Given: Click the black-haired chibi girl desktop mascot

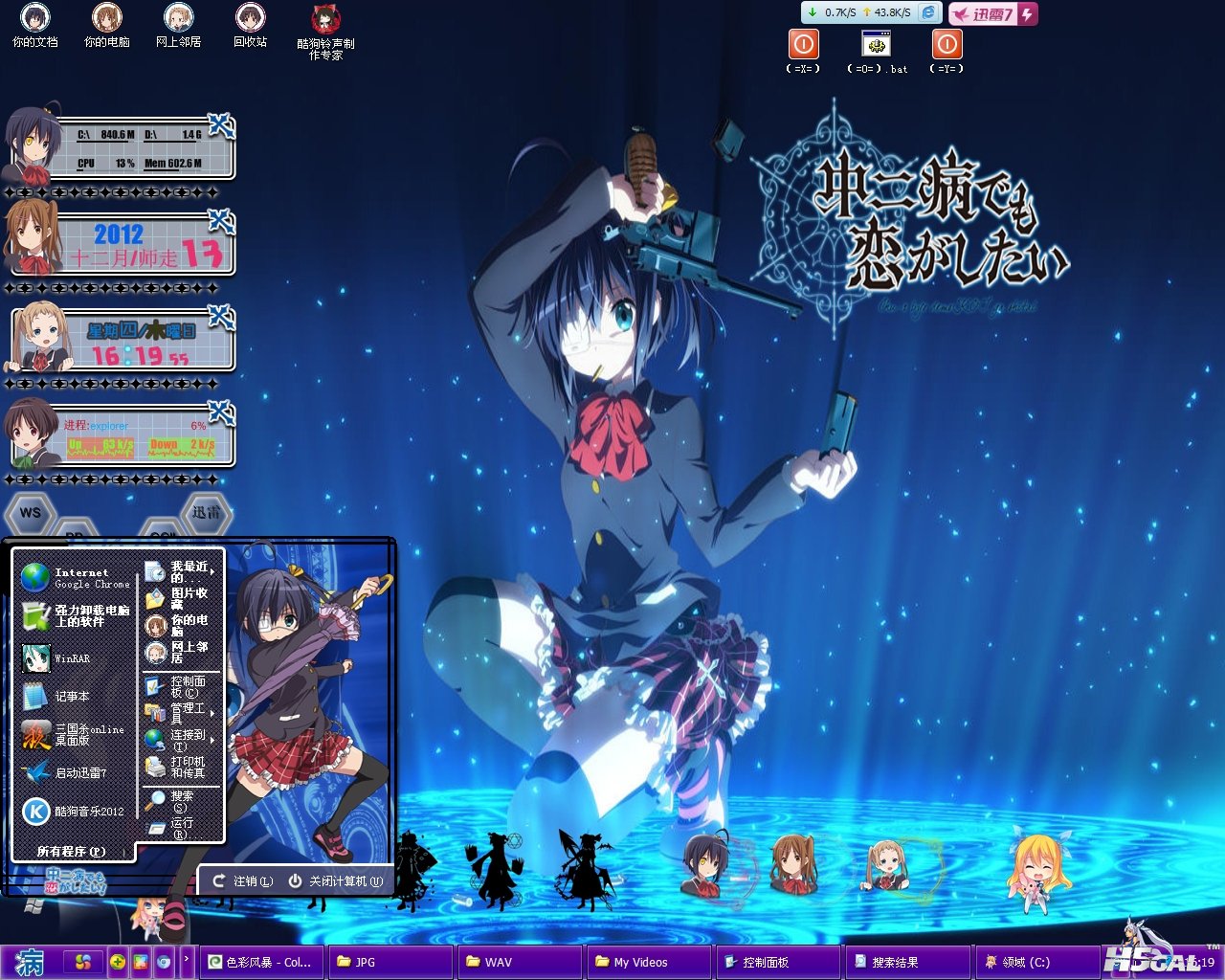Looking at the screenshot, I should pyautogui.click(x=705, y=863).
